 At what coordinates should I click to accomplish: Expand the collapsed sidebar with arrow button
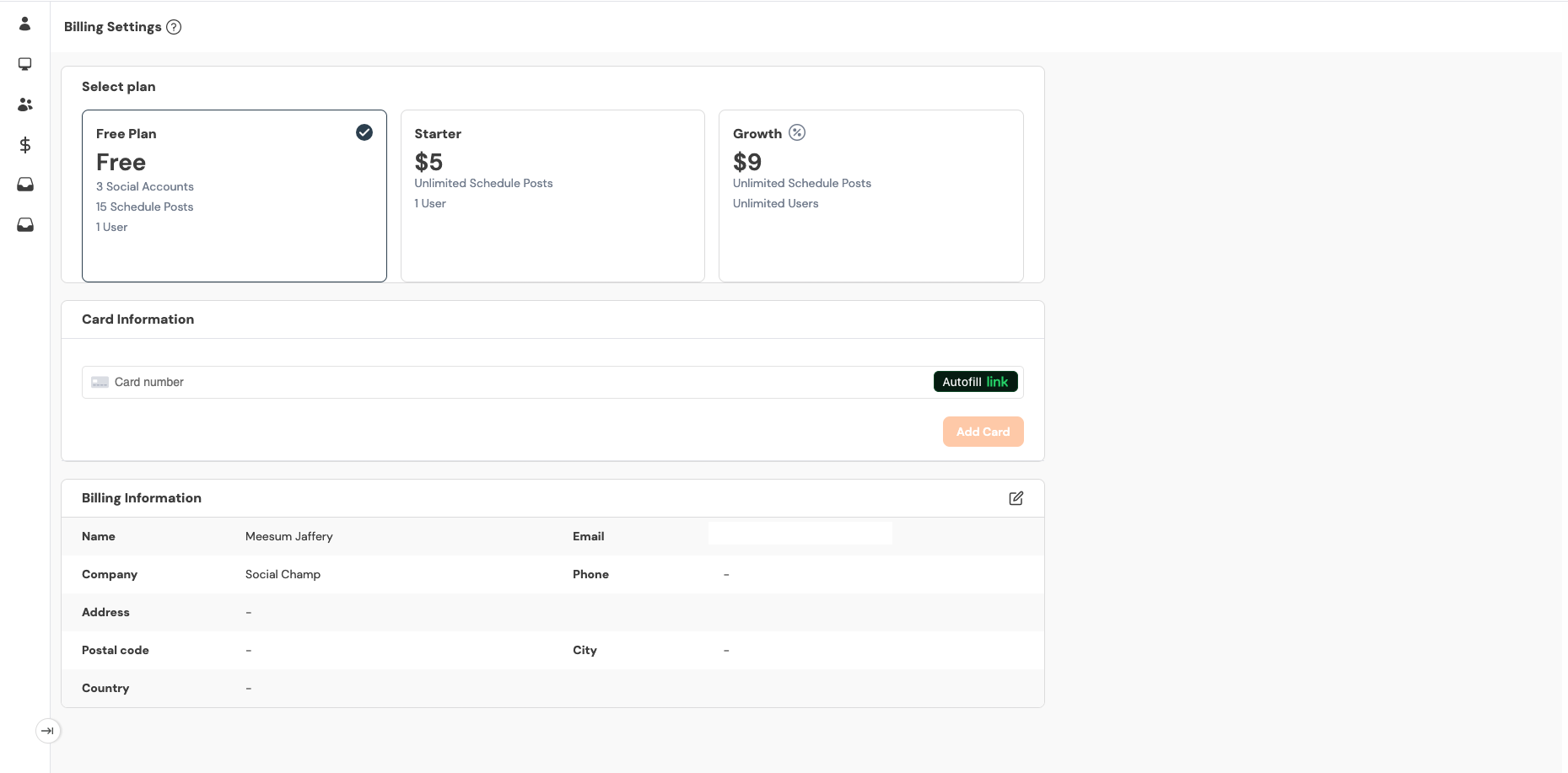48,731
